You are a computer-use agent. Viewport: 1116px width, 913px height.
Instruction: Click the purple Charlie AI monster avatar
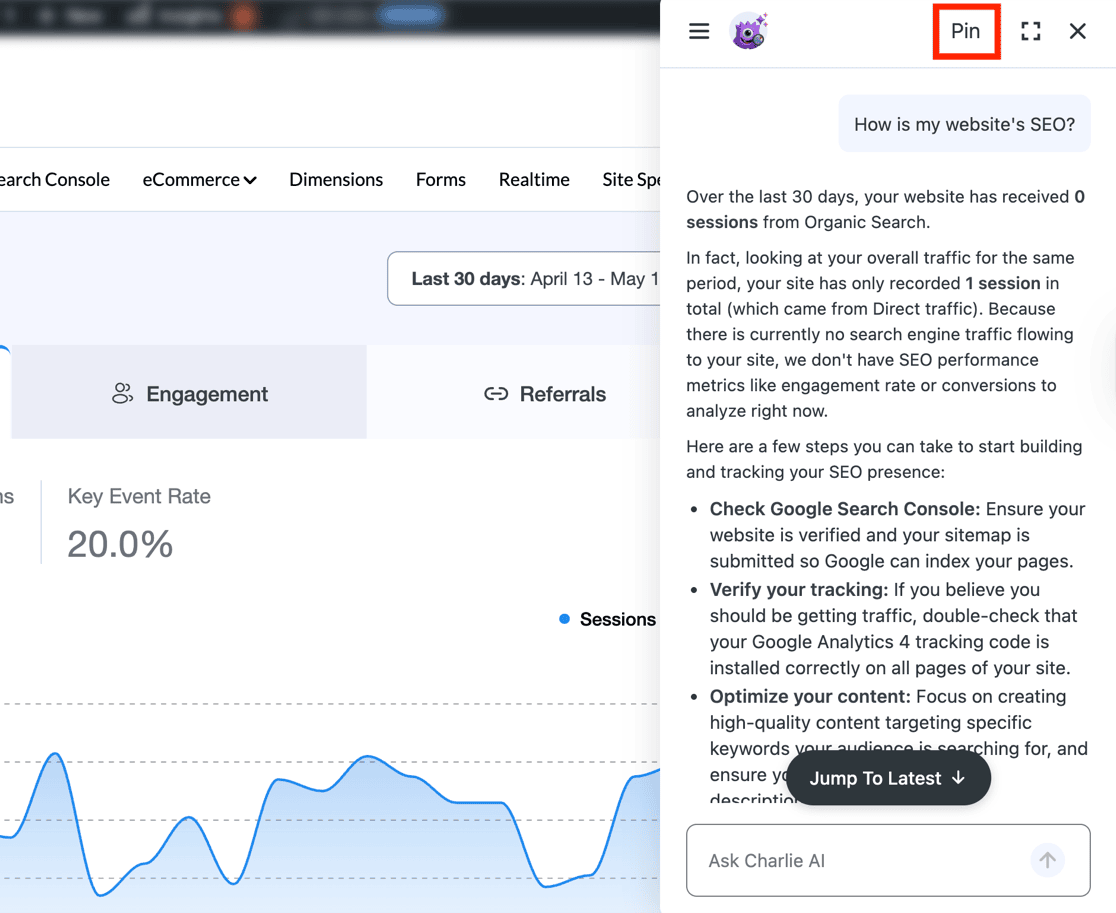click(749, 31)
